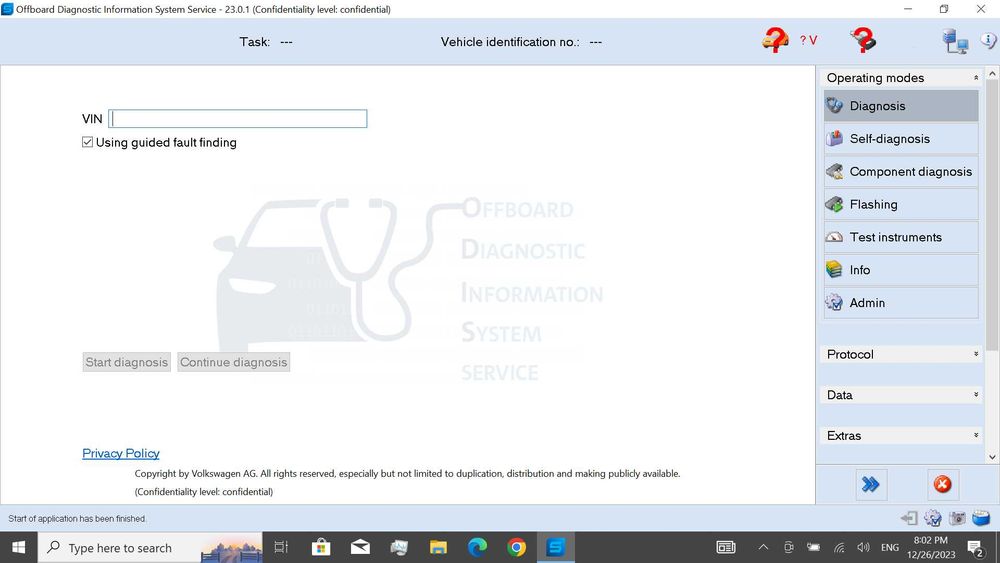Click 'Start of application has been finished' status text
Screen dimensions: 1000x563
click(x=77, y=518)
